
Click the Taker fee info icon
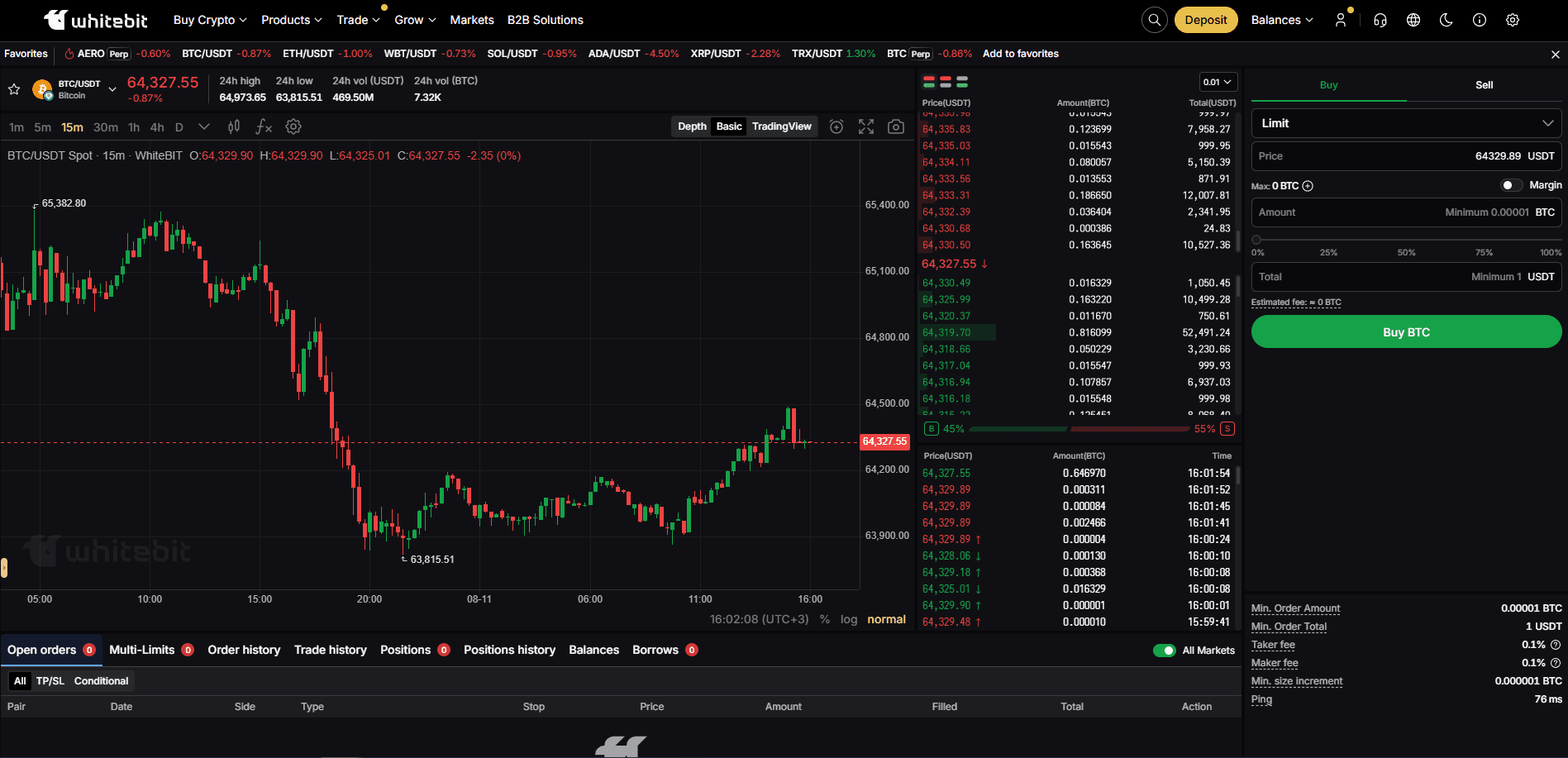coord(1556,645)
